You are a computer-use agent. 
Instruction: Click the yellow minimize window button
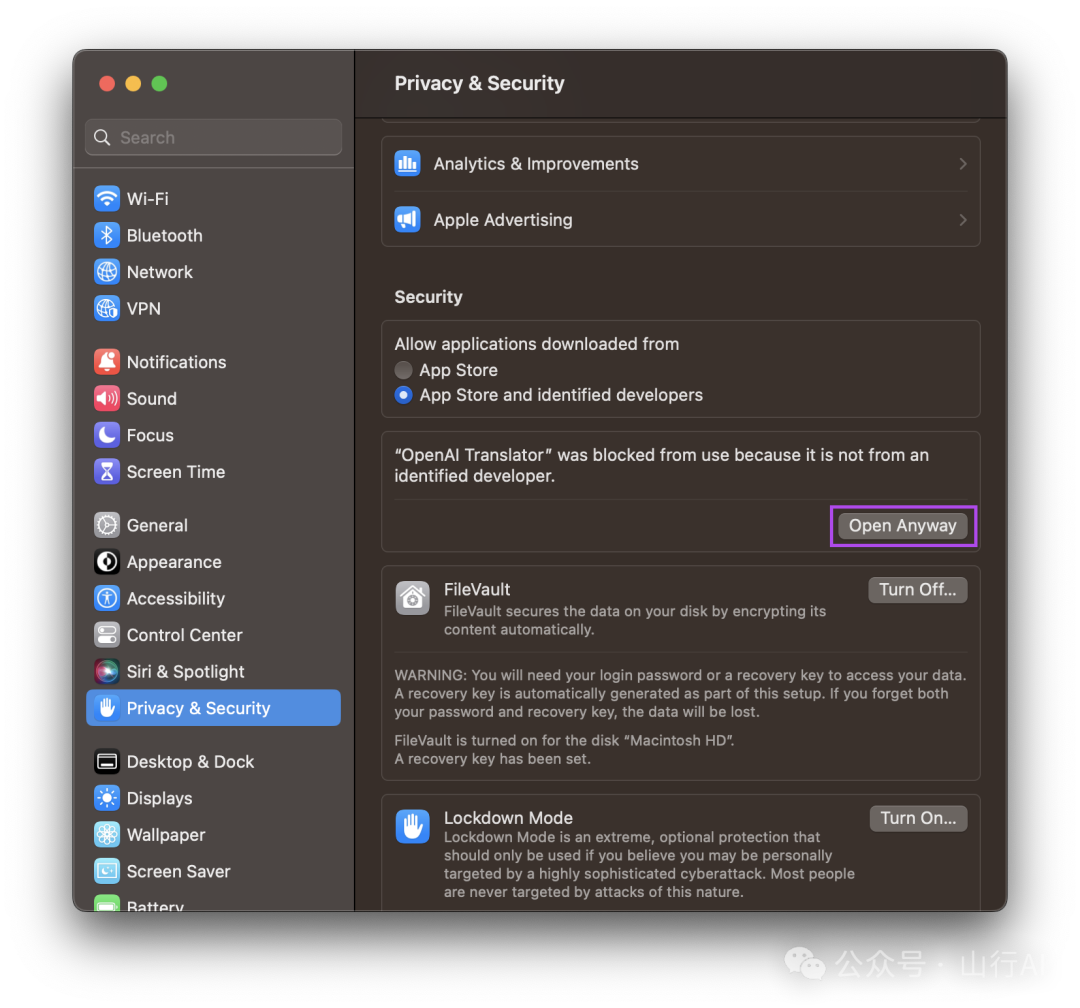133,83
